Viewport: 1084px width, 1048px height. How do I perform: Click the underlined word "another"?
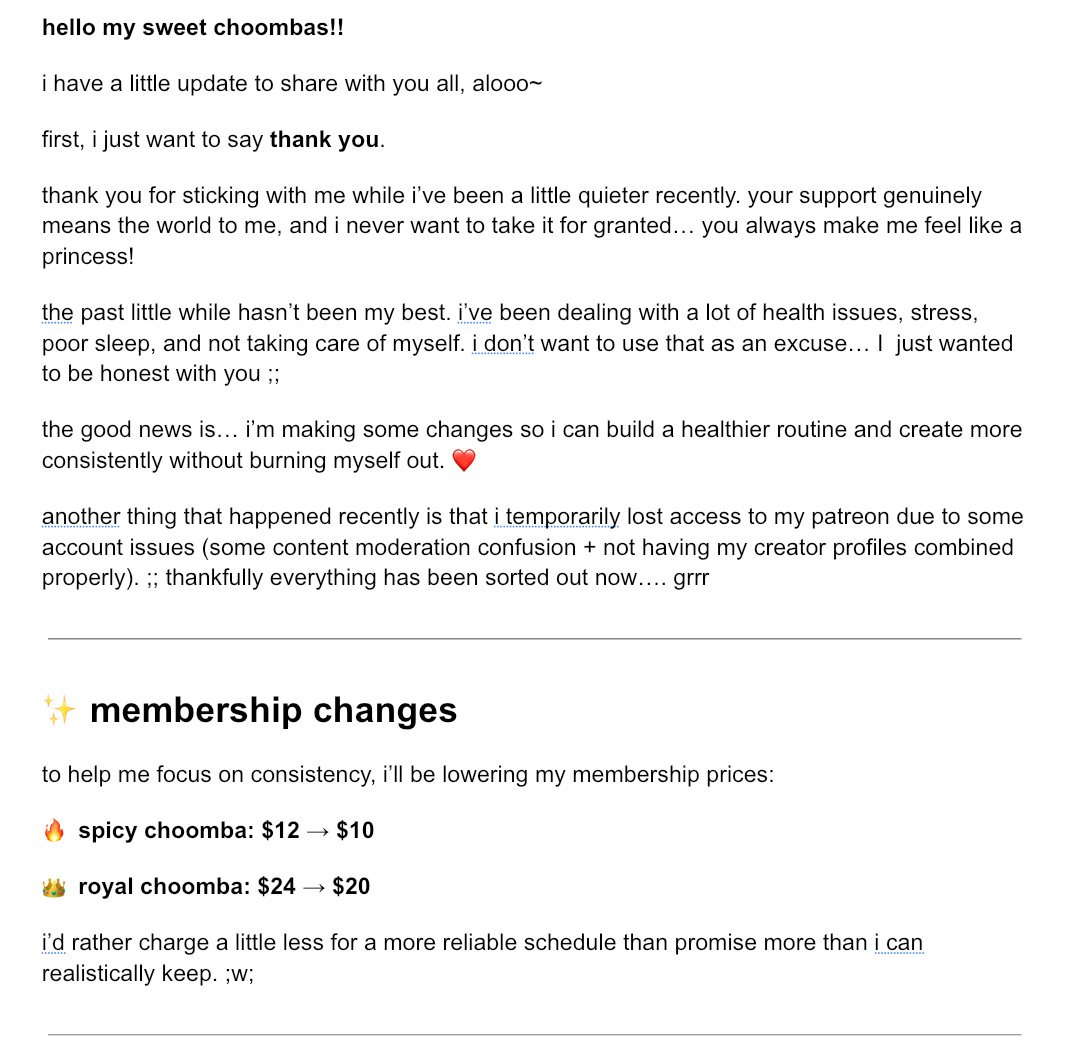[x=81, y=516]
